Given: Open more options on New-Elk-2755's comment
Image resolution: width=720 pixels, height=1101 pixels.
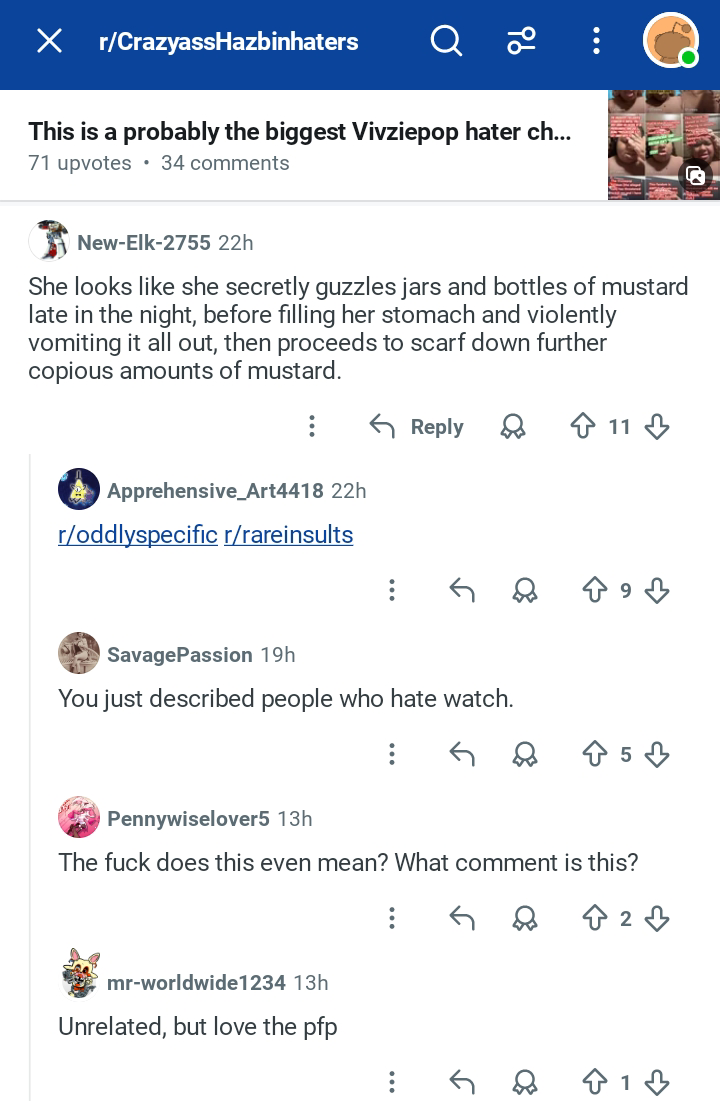Looking at the screenshot, I should pyautogui.click(x=312, y=427).
